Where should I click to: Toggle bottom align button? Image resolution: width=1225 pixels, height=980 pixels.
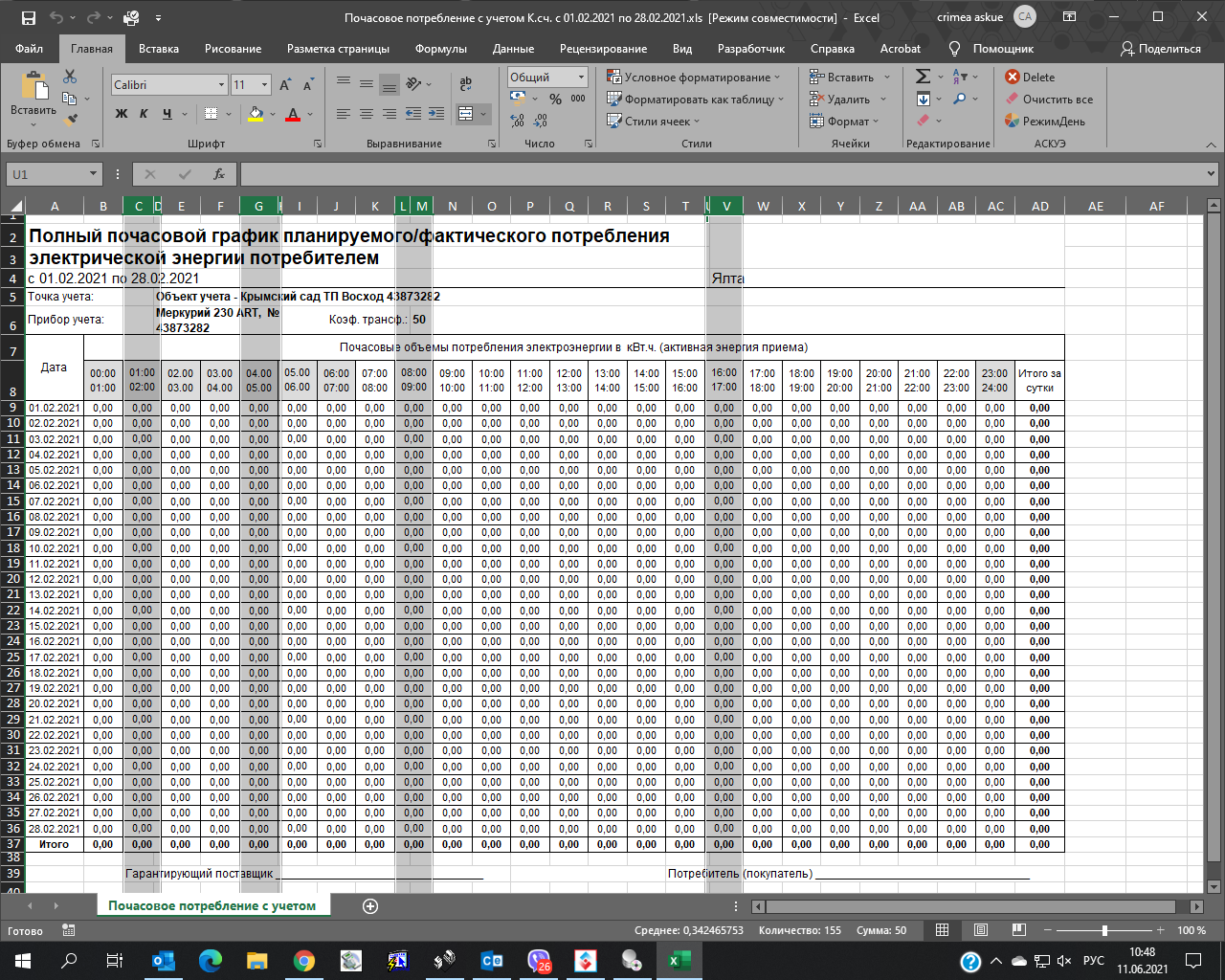pos(390,84)
